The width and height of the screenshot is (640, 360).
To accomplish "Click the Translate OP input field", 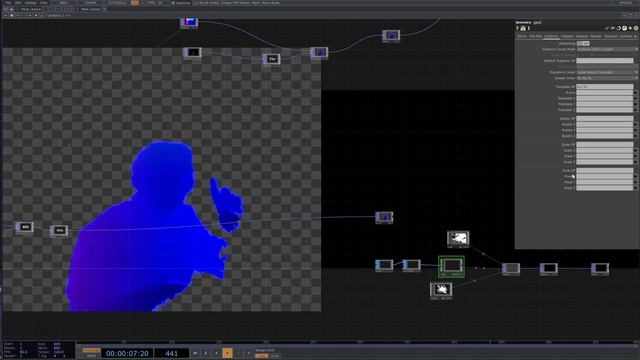I will (x=604, y=87).
